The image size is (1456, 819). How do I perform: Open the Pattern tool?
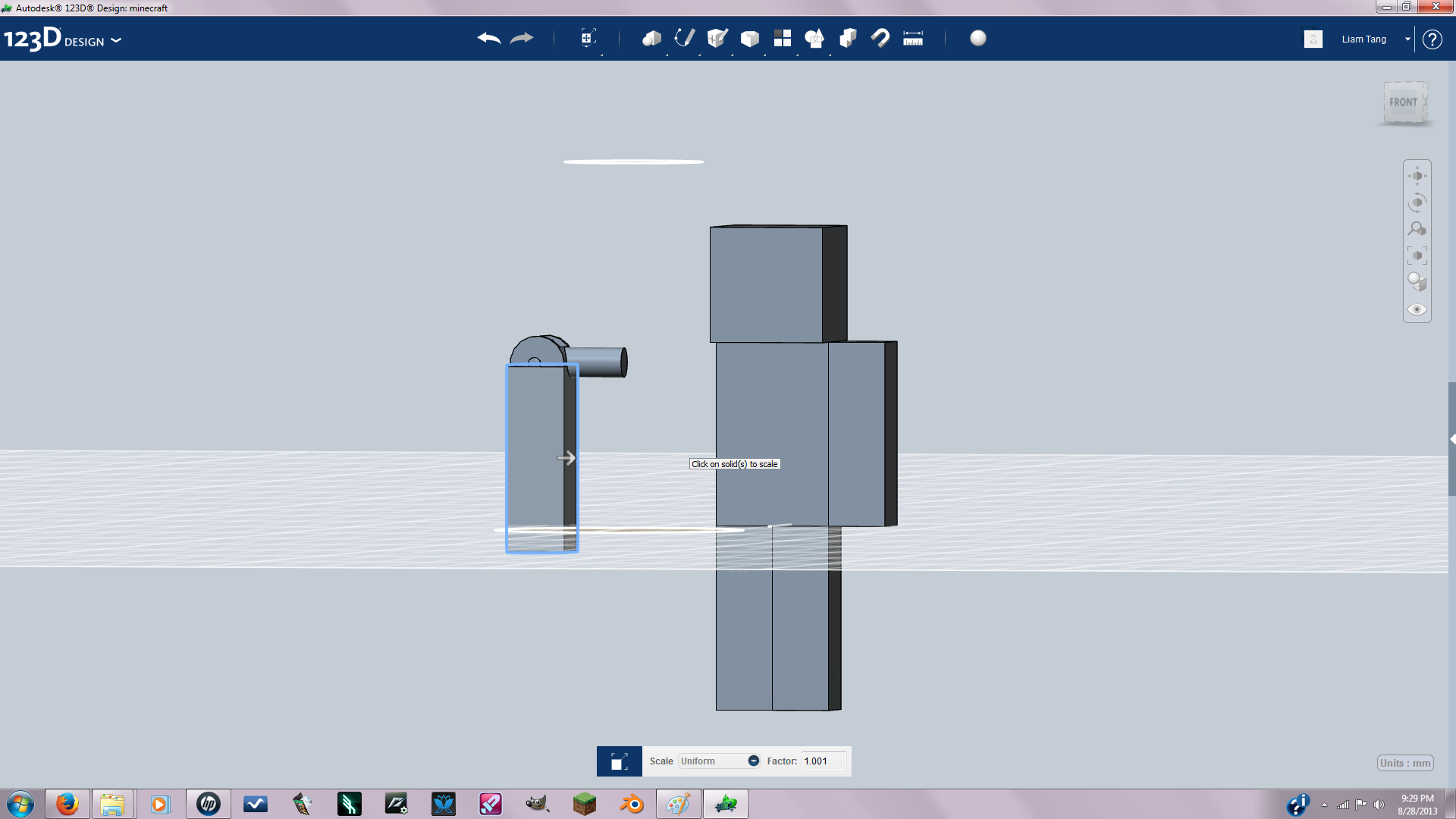783,38
